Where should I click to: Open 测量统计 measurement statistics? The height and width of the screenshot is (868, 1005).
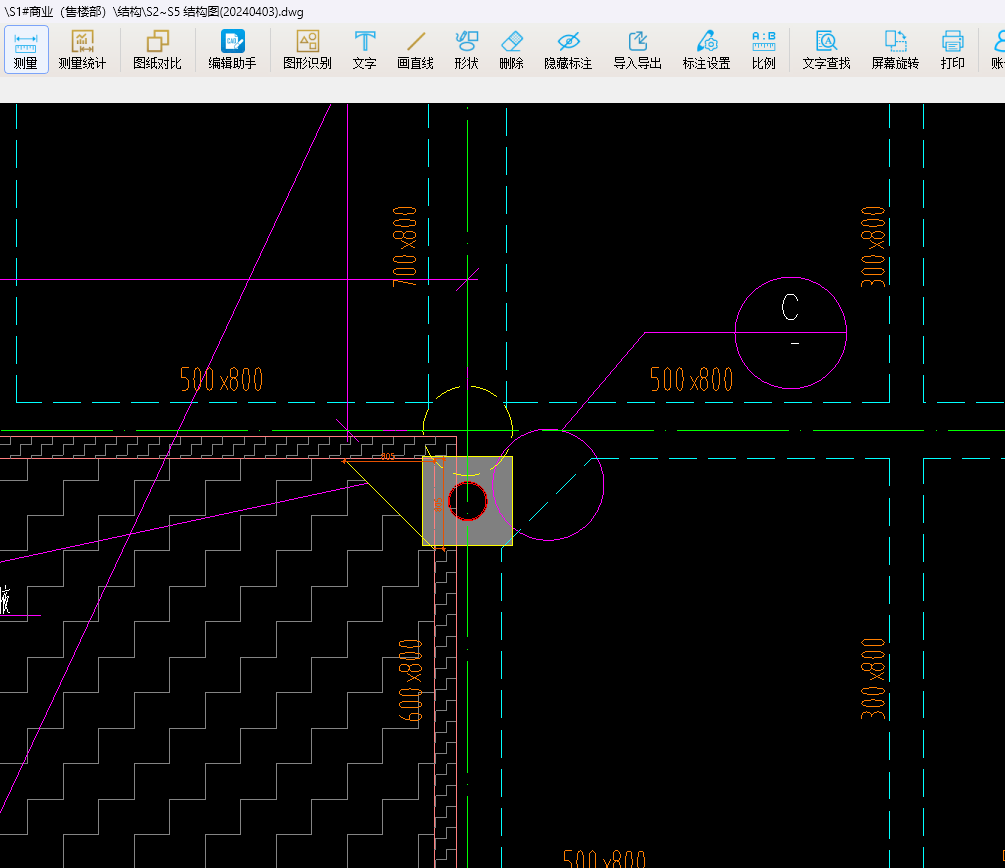[x=82, y=50]
